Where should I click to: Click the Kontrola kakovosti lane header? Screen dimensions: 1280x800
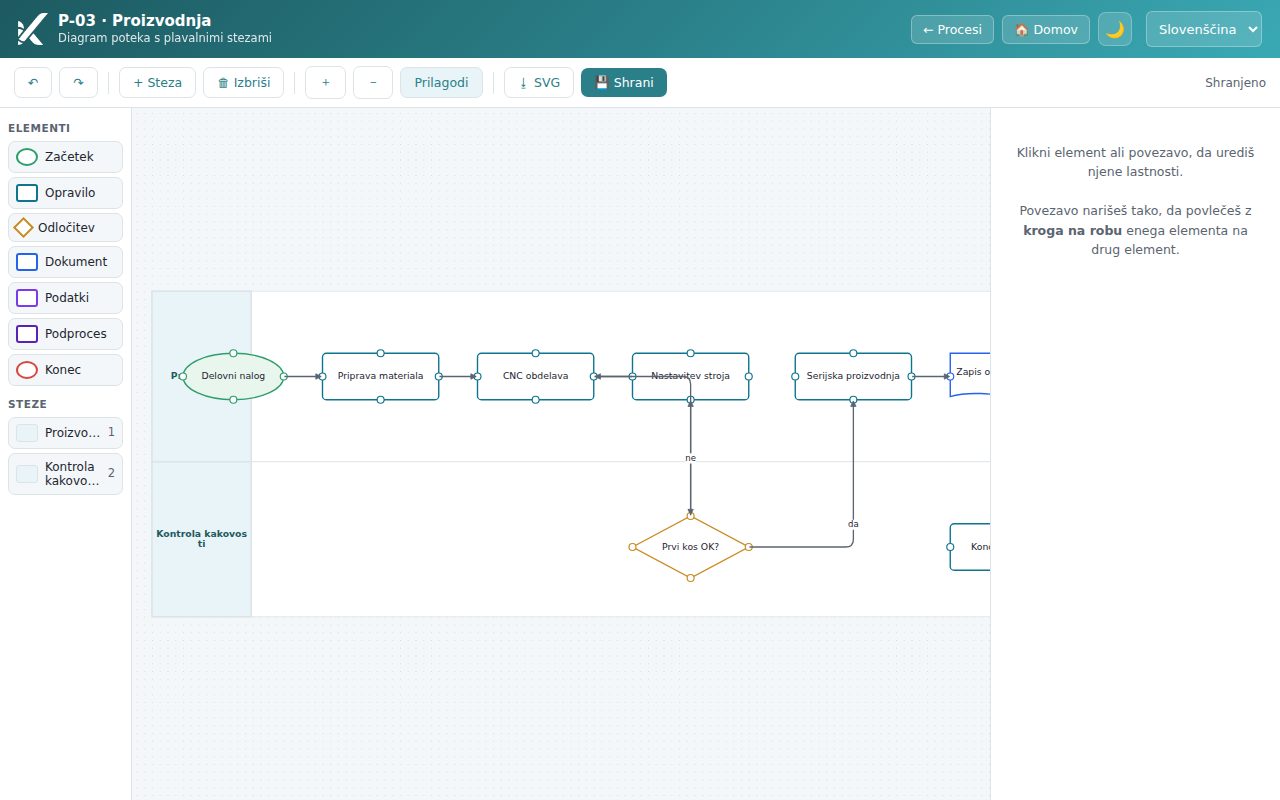point(201,539)
